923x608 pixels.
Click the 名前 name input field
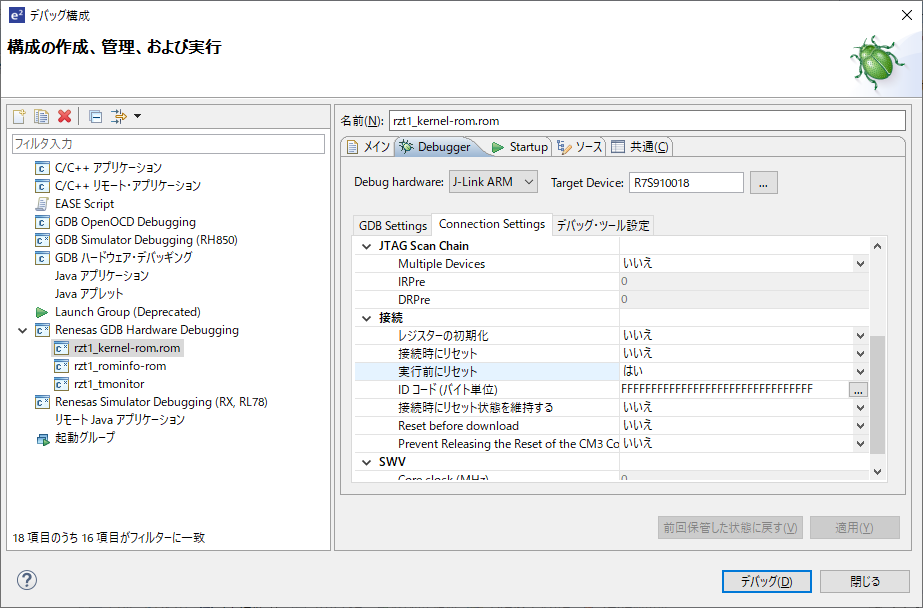click(x=647, y=121)
